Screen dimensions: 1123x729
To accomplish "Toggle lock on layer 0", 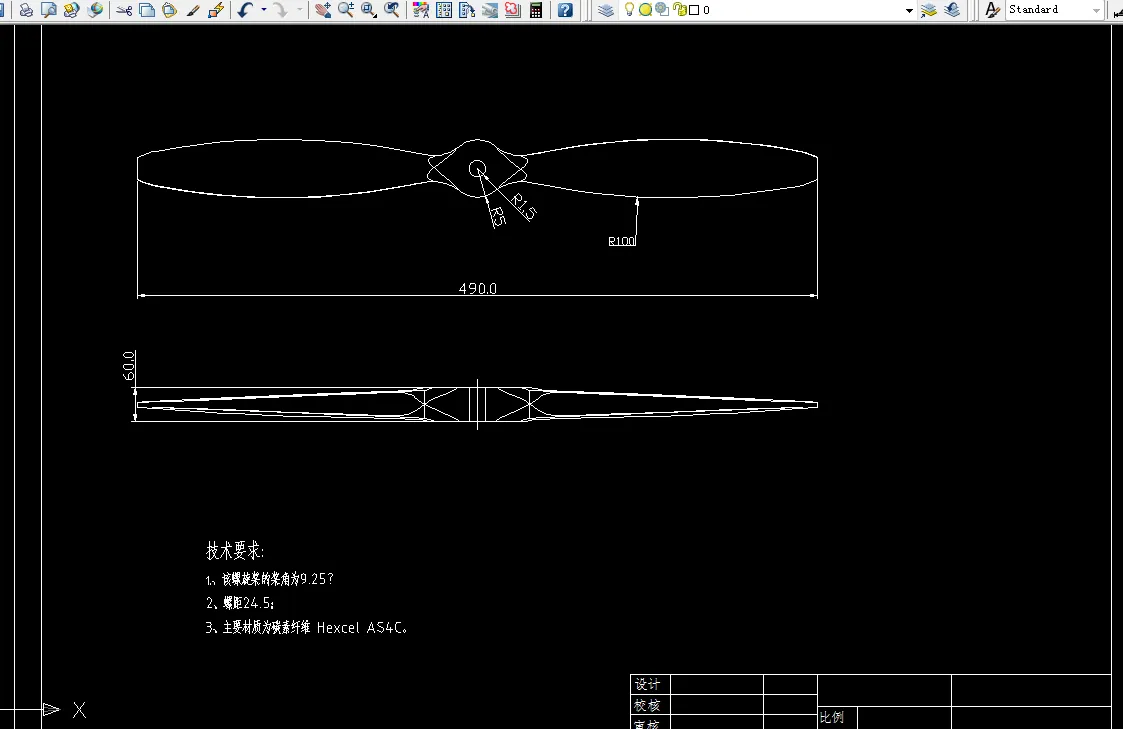I will (x=680, y=10).
